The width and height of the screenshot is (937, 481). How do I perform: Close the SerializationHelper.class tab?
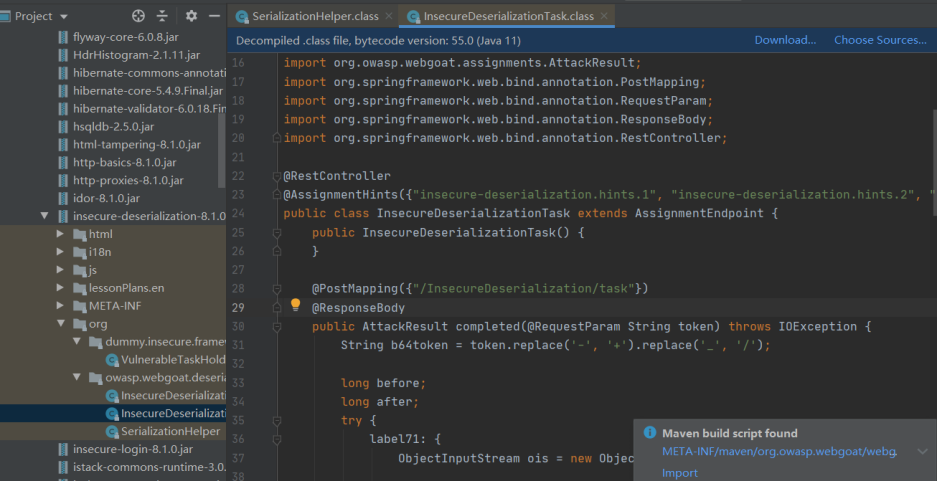point(386,17)
